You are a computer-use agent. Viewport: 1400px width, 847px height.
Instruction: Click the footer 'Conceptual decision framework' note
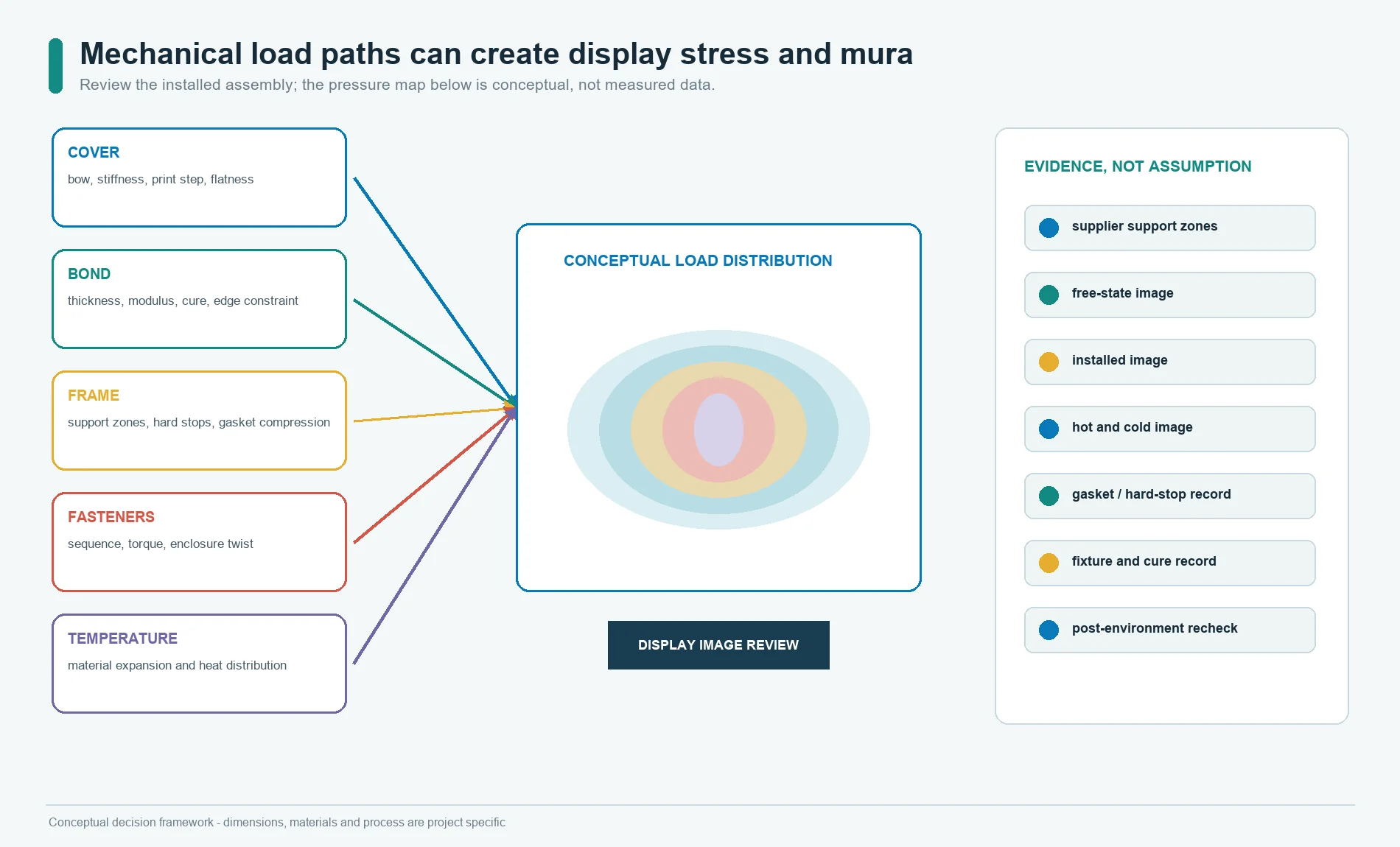(277, 822)
